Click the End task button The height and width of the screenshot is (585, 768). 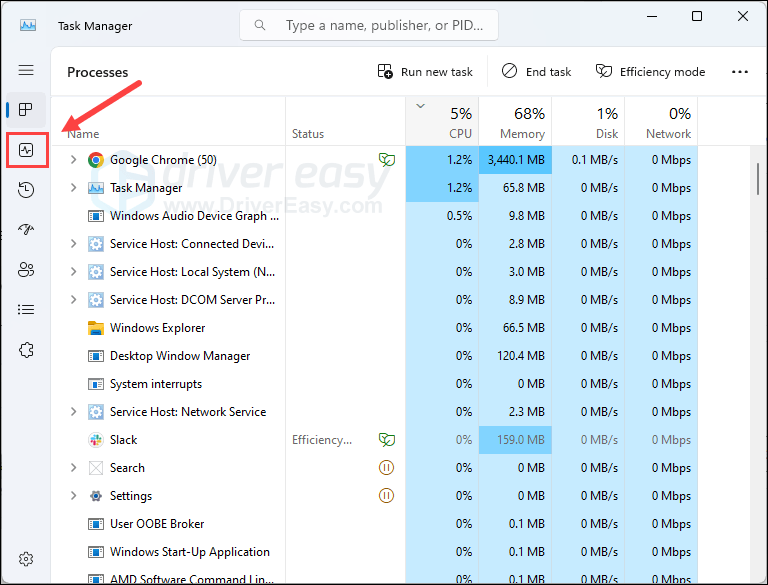536,72
